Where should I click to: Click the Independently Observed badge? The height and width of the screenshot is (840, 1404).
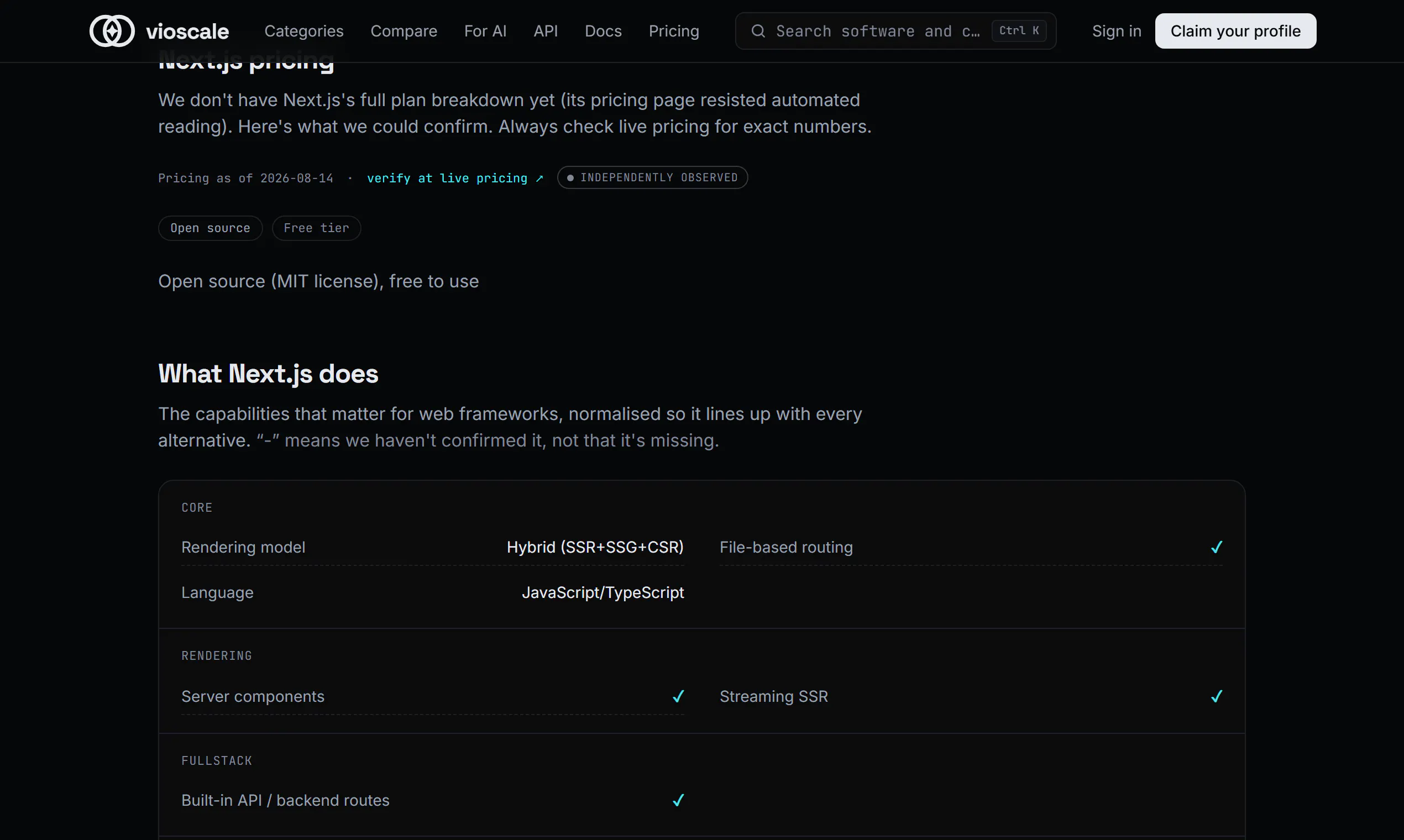[x=652, y=178]
